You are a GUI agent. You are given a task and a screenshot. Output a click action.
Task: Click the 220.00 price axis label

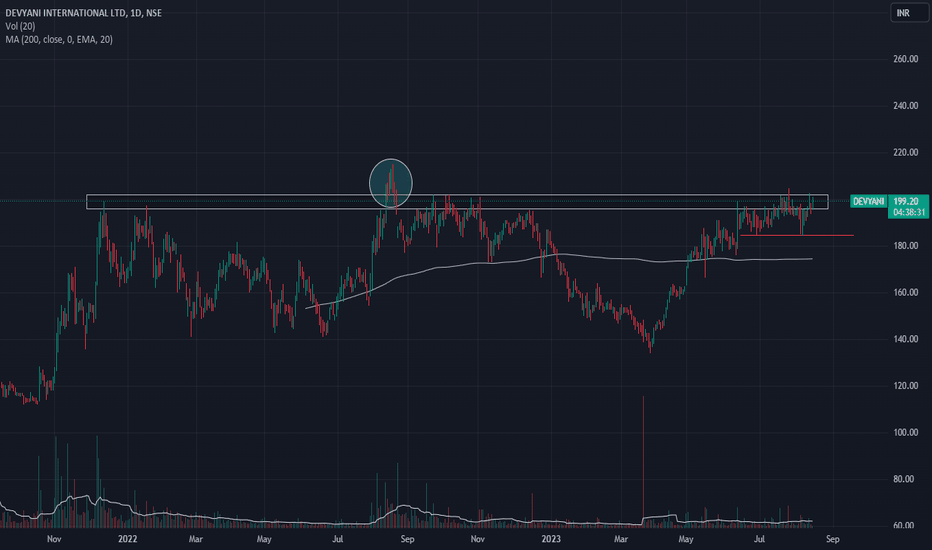point(905,152)
